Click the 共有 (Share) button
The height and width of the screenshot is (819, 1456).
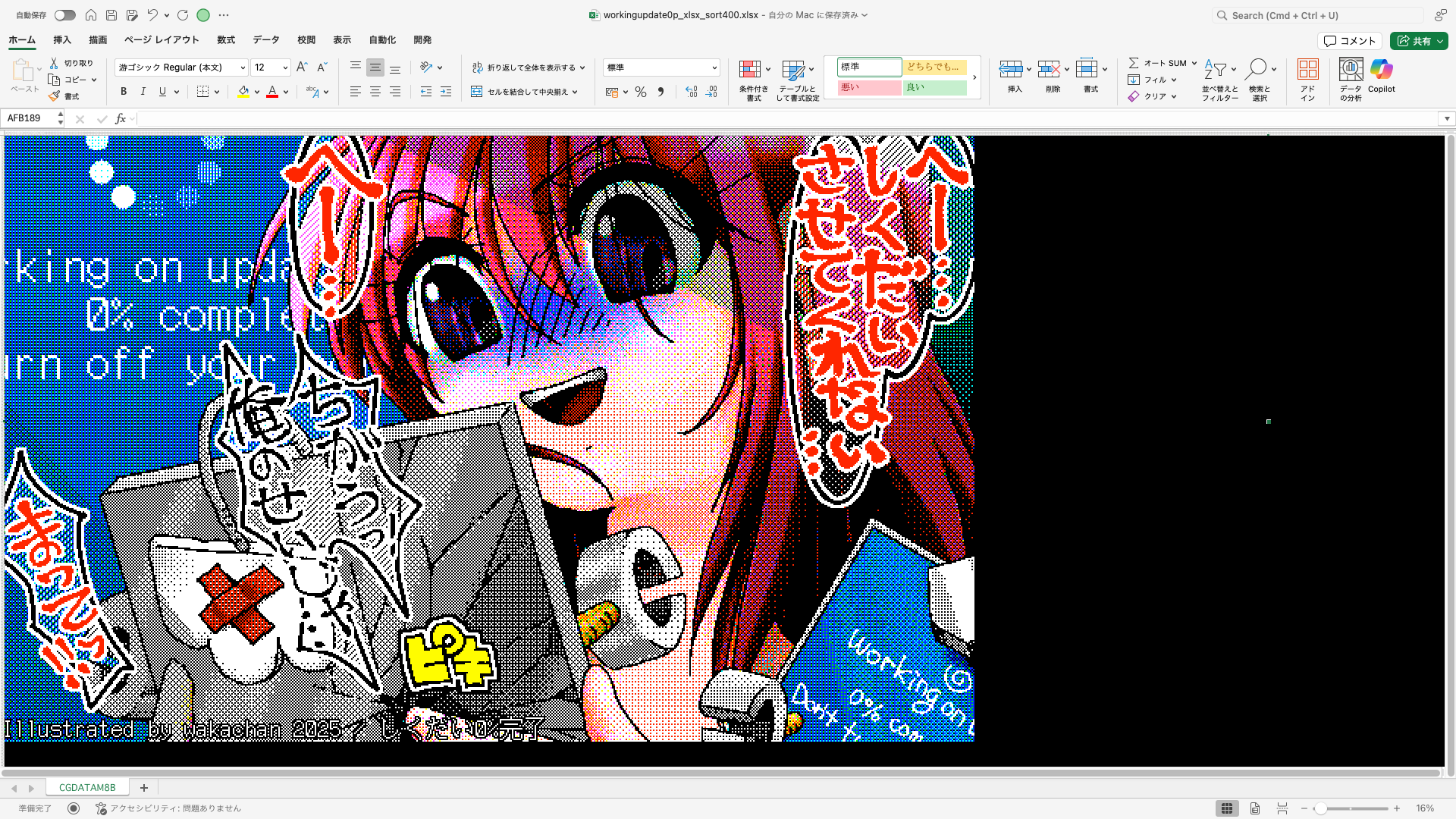click(x=1419, y=41)
